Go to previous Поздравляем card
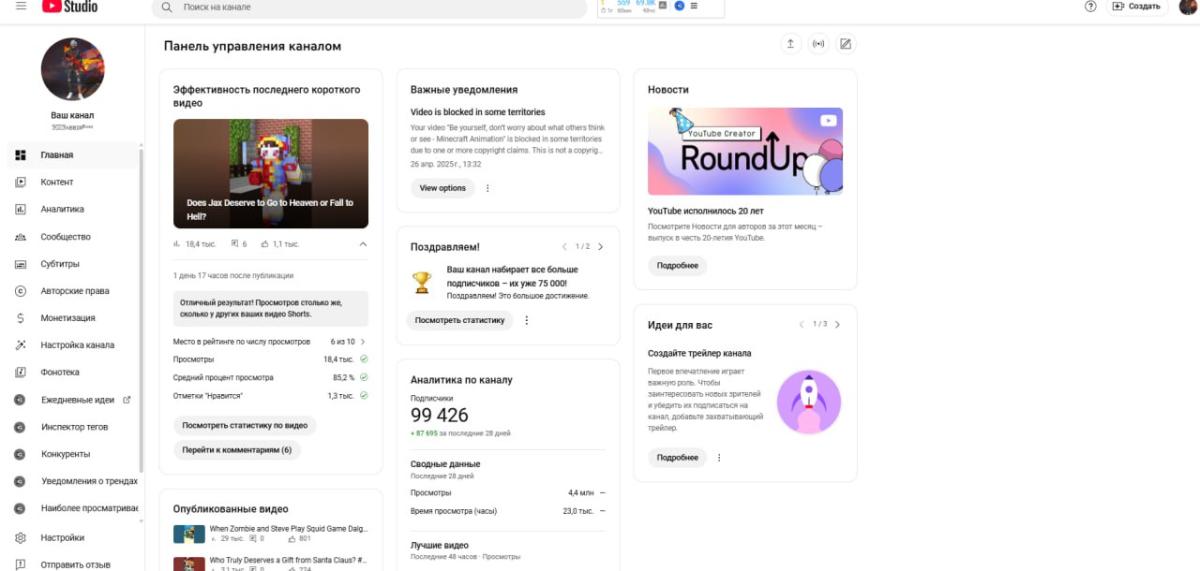The height and width of the screenshot is (571, 1200). pyautogui.click(x=564, y=246)
